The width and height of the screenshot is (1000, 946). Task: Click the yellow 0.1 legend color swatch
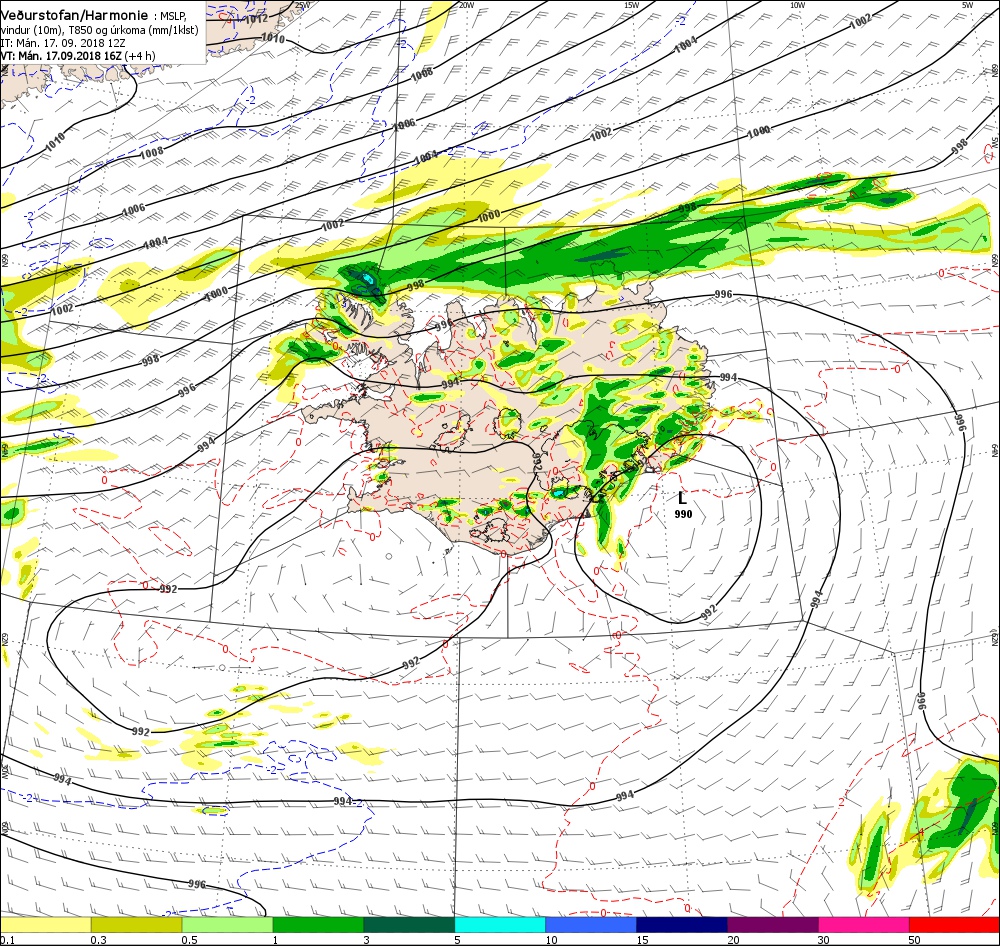pos(45,925)
